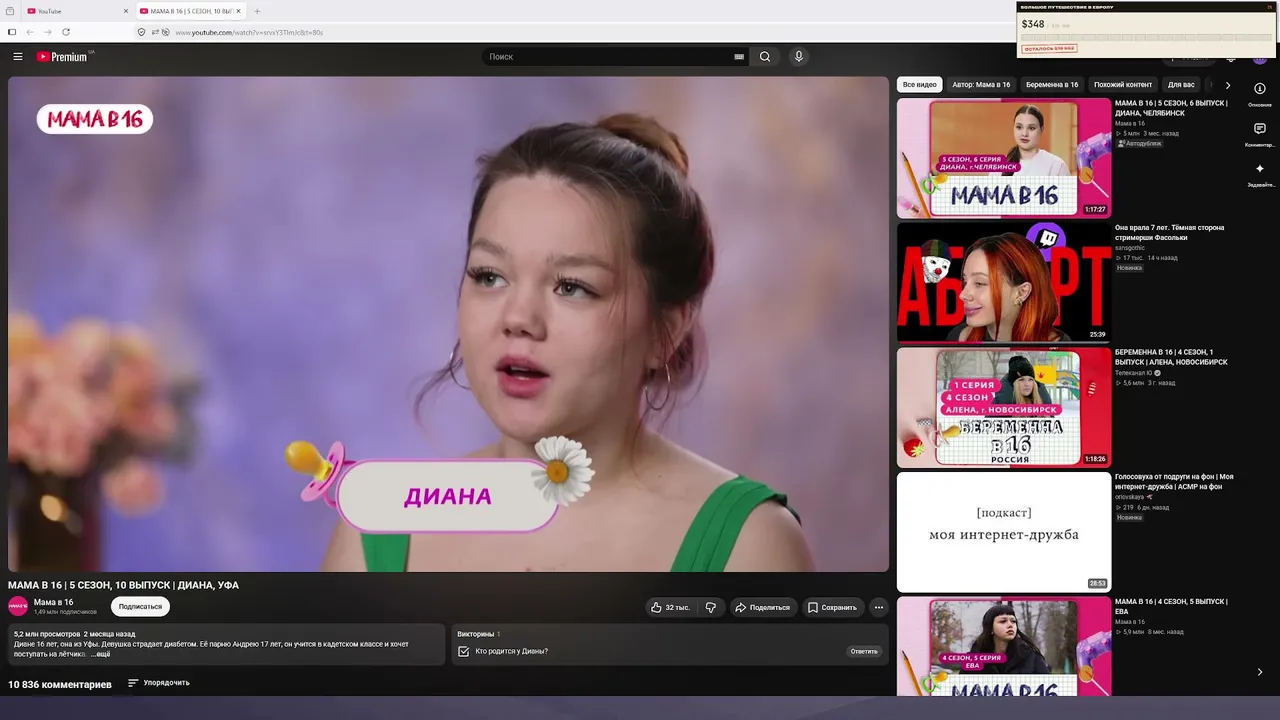This screenshot has height=720, width=1280.
Task: Close the YouTube browser tab
Action: pos(126,11)
